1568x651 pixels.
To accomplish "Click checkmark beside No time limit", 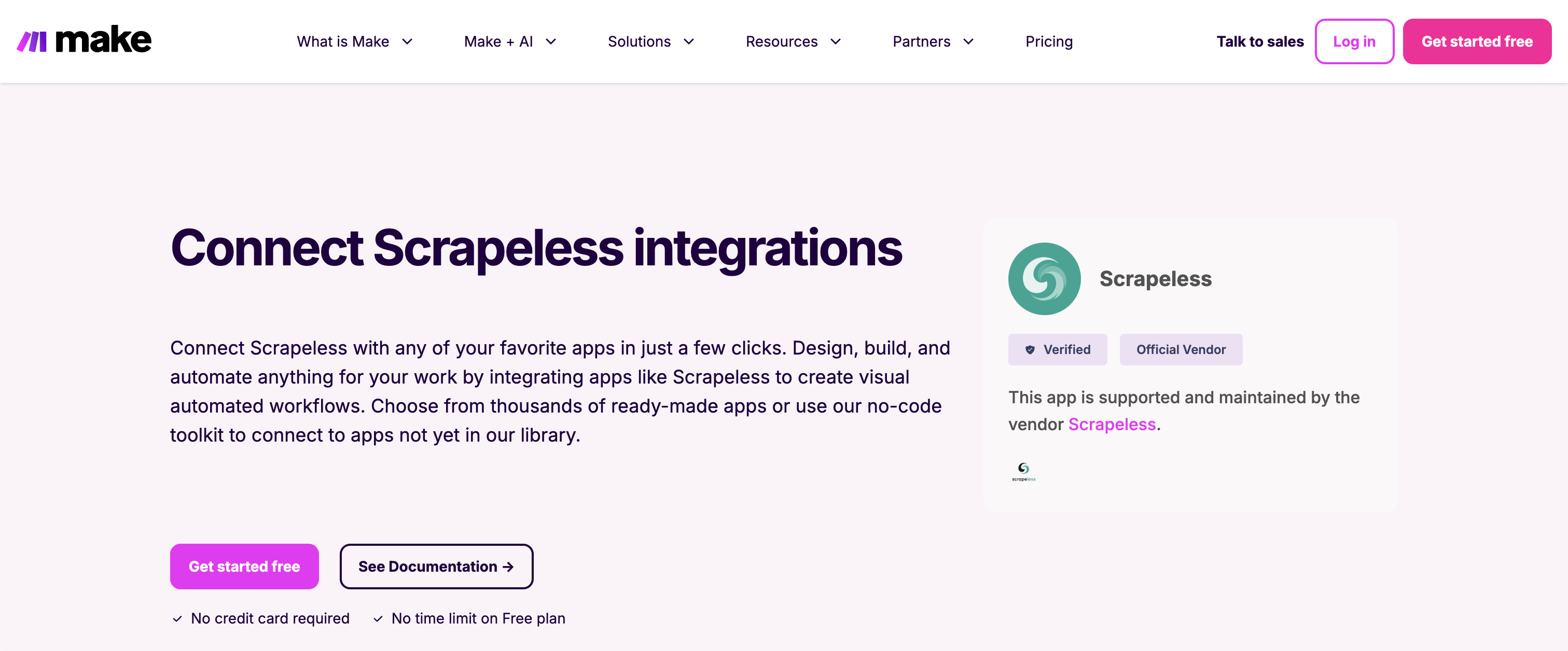I will (378, 619).
